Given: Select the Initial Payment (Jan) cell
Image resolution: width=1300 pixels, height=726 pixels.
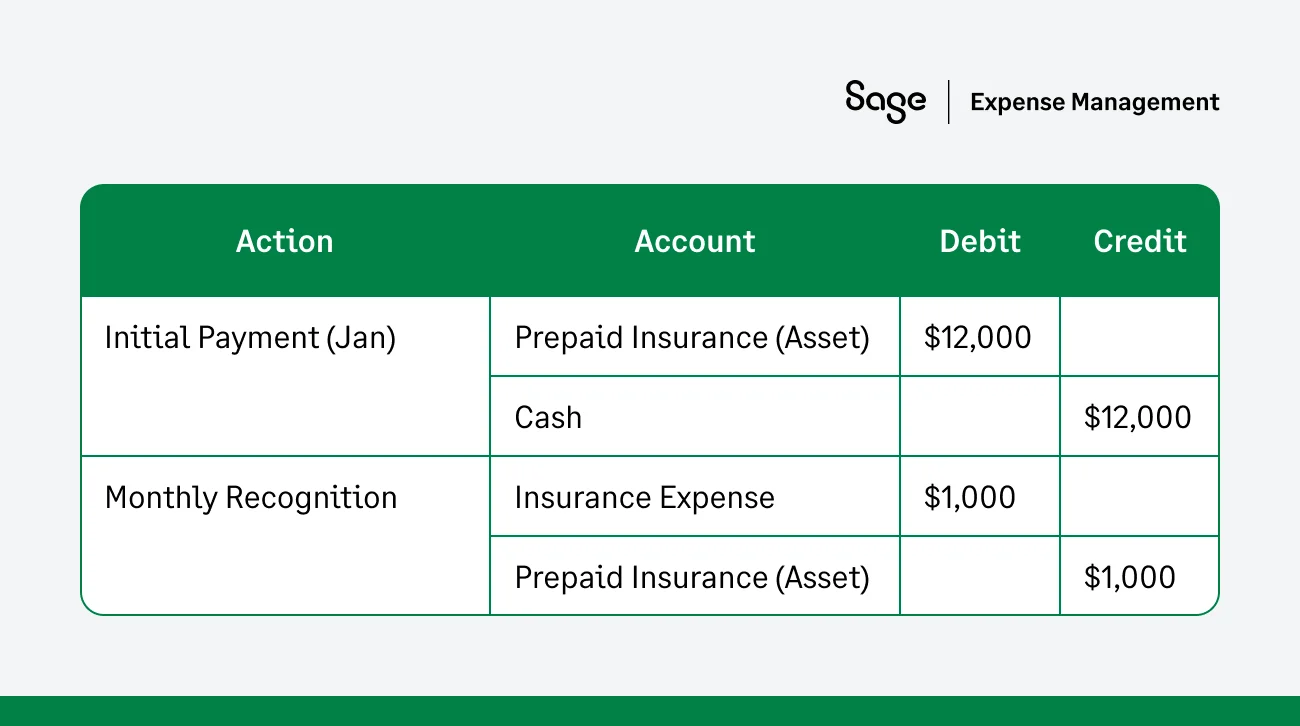Looking at the screenshot, I should (250, 338).
